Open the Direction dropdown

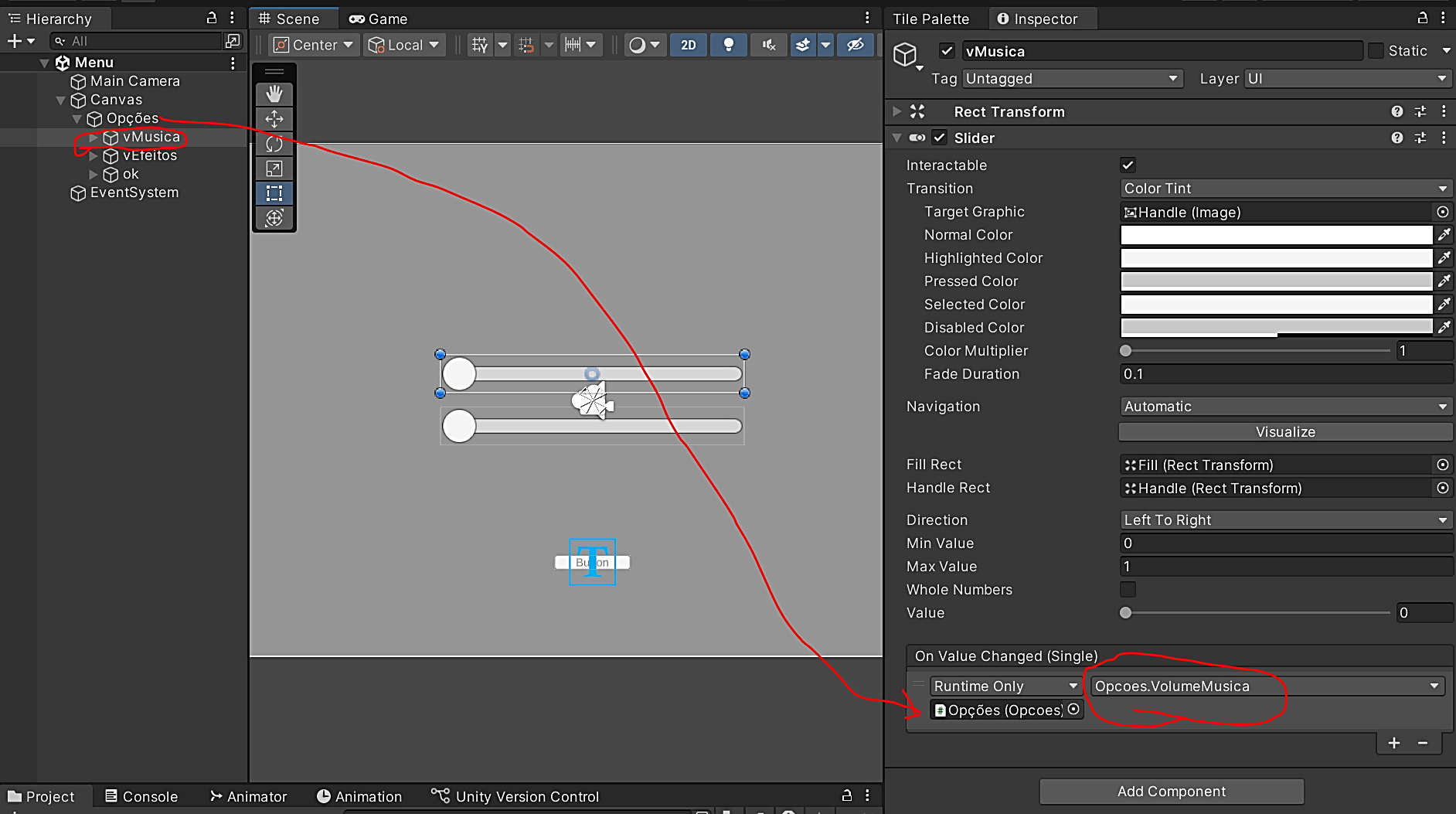click(x=1284, y=520)
